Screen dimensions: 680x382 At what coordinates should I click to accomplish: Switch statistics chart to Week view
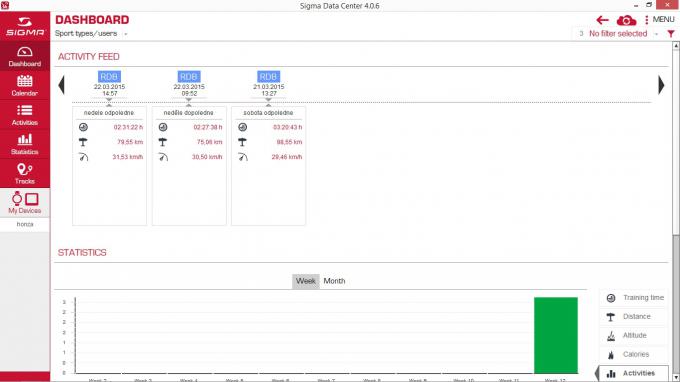click(x=306, y=281)
